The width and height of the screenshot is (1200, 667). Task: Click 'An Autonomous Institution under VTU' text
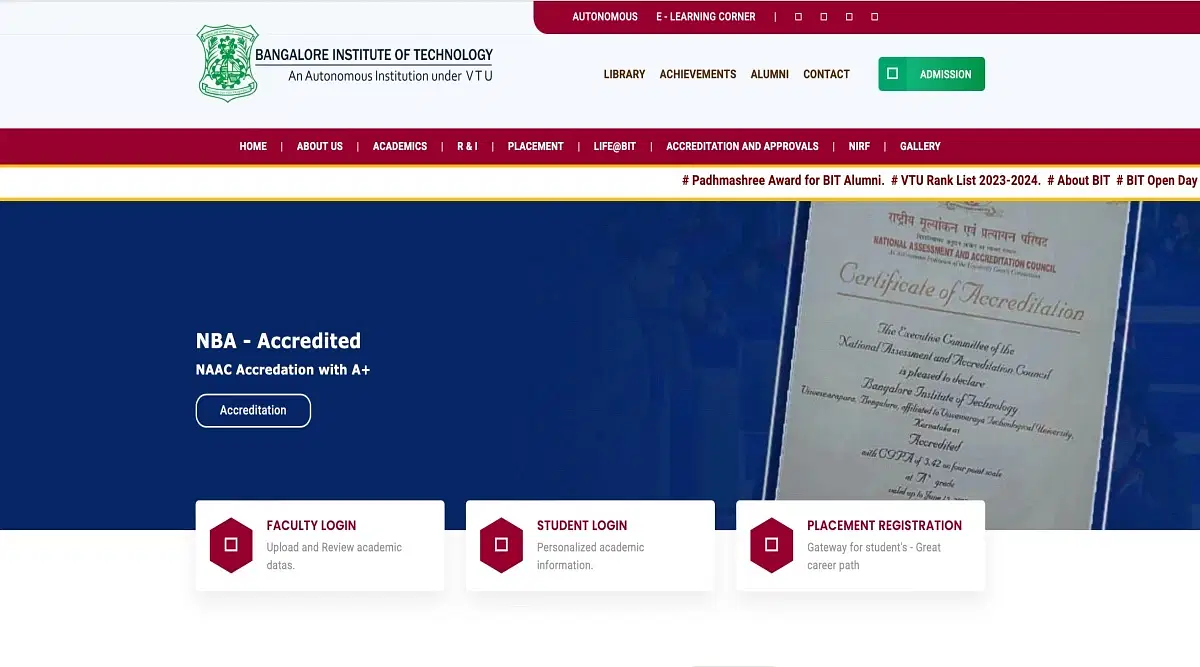[390, 76]
